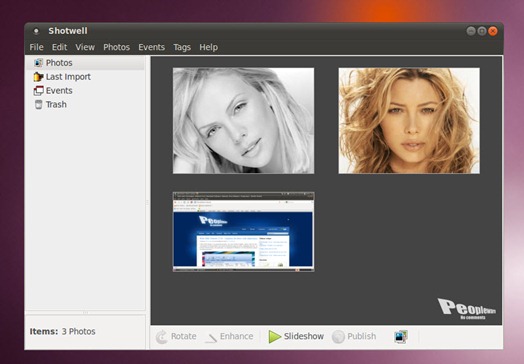Select Photos label in the sidebar

pyautogui.click(x=59, y=63)
